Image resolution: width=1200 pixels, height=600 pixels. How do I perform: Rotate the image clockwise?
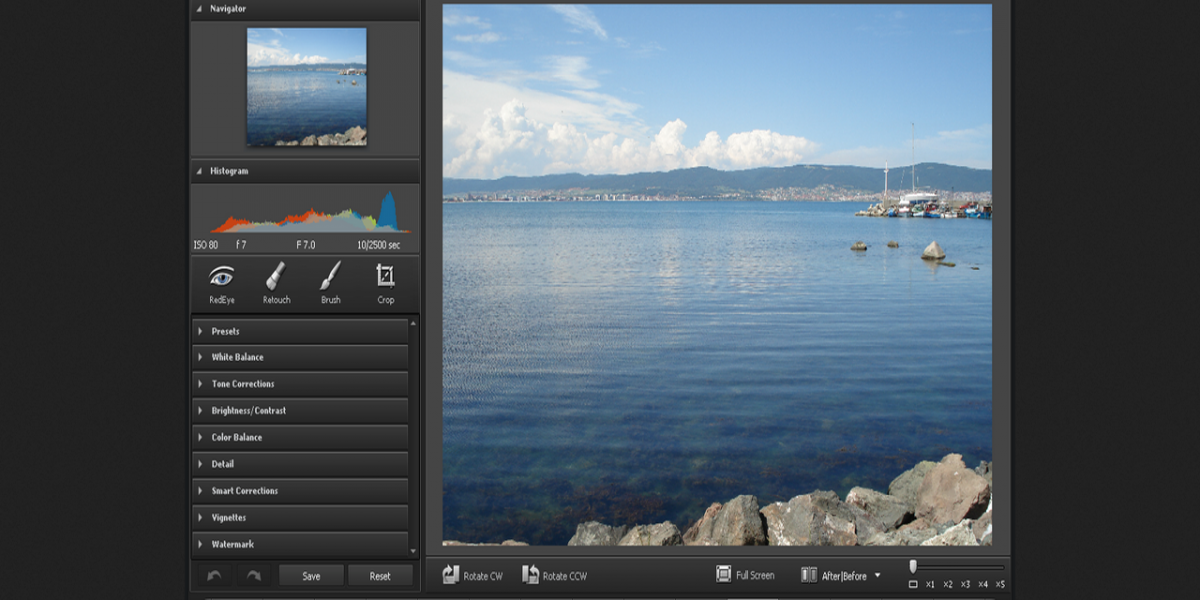pos(472,575)
